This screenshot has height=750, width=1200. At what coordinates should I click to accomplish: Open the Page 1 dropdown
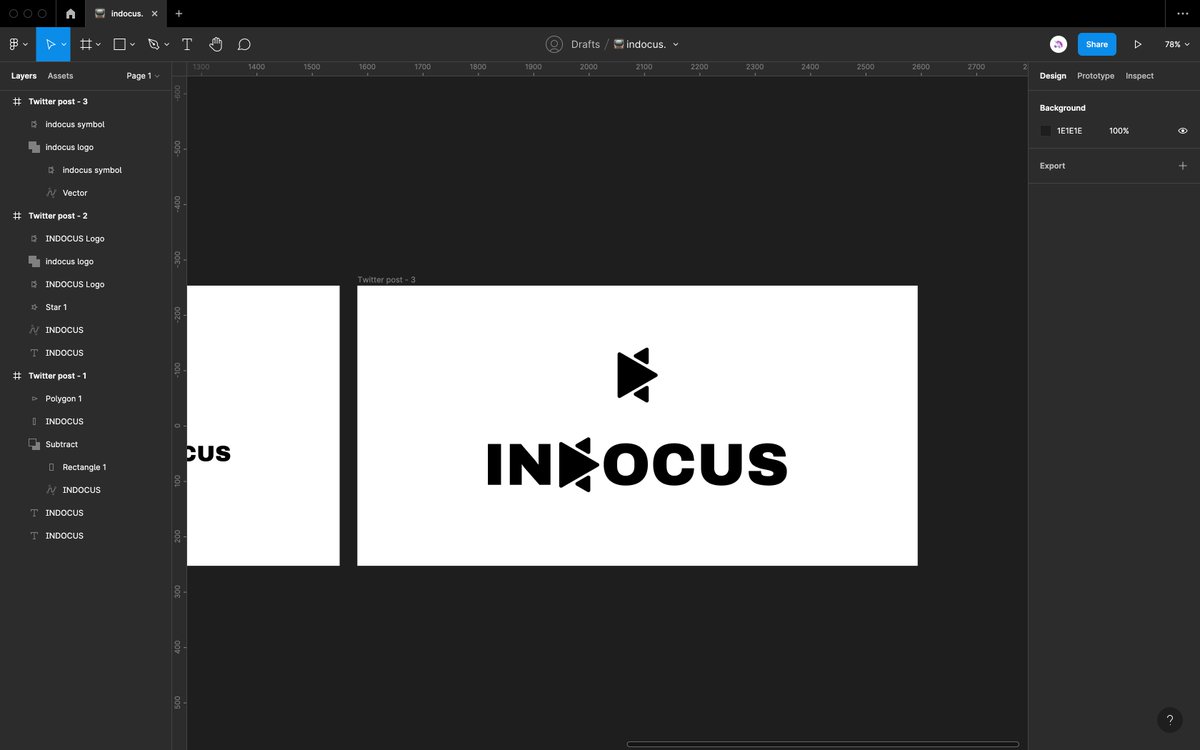click(x=142, y=76)
